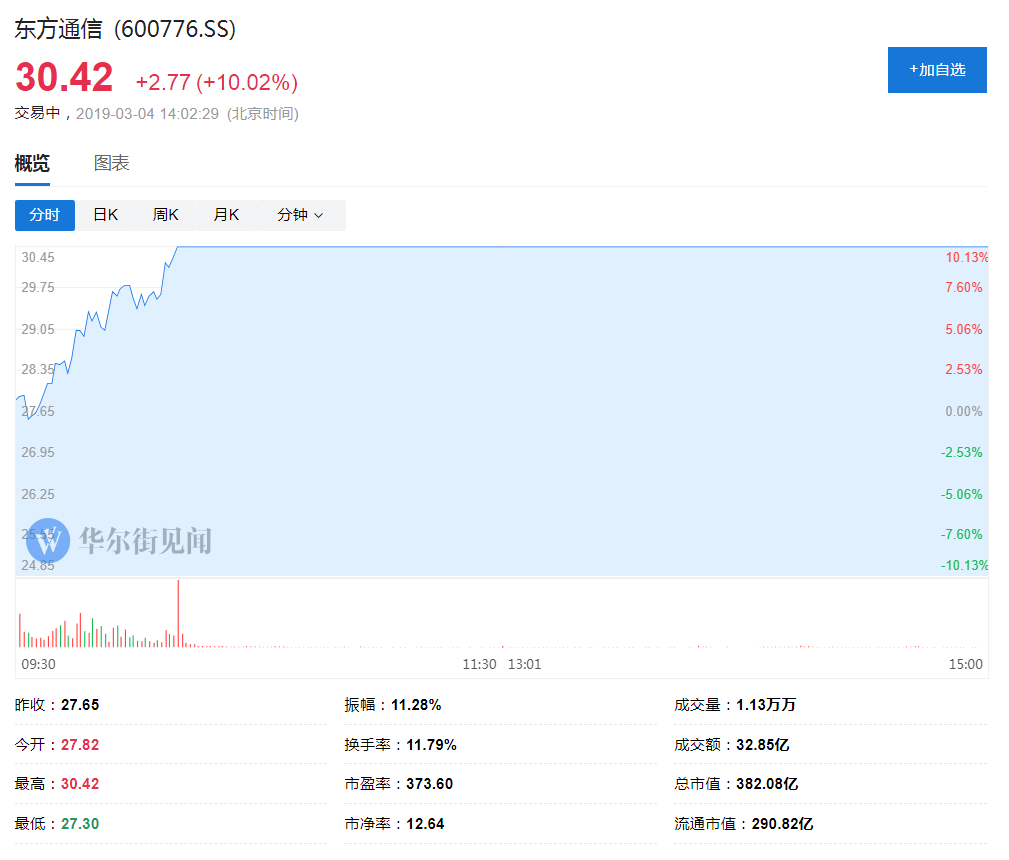Activate the 分时 chart mode
This screenshot has height=860, width=1009.
pyautogui.click(x=44, y=215)
